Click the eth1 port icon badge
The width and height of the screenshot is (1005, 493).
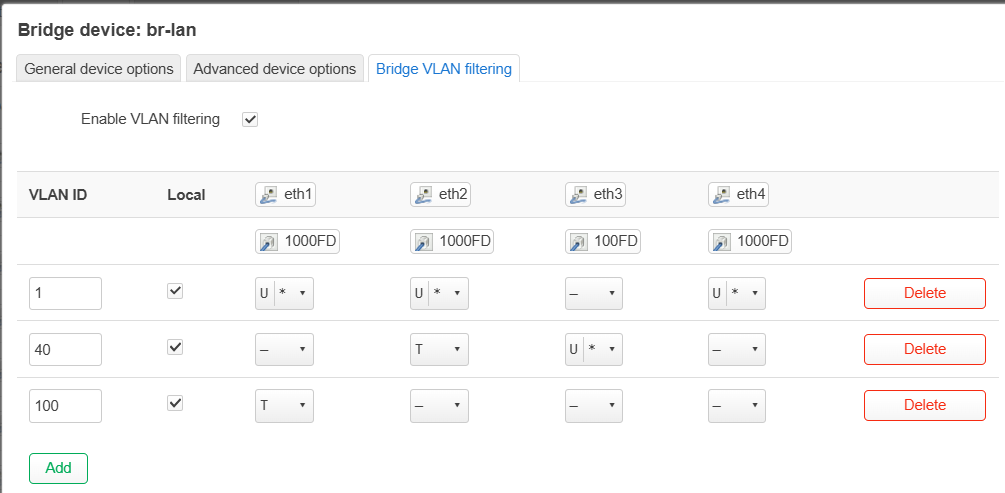[x=285, y=194]
